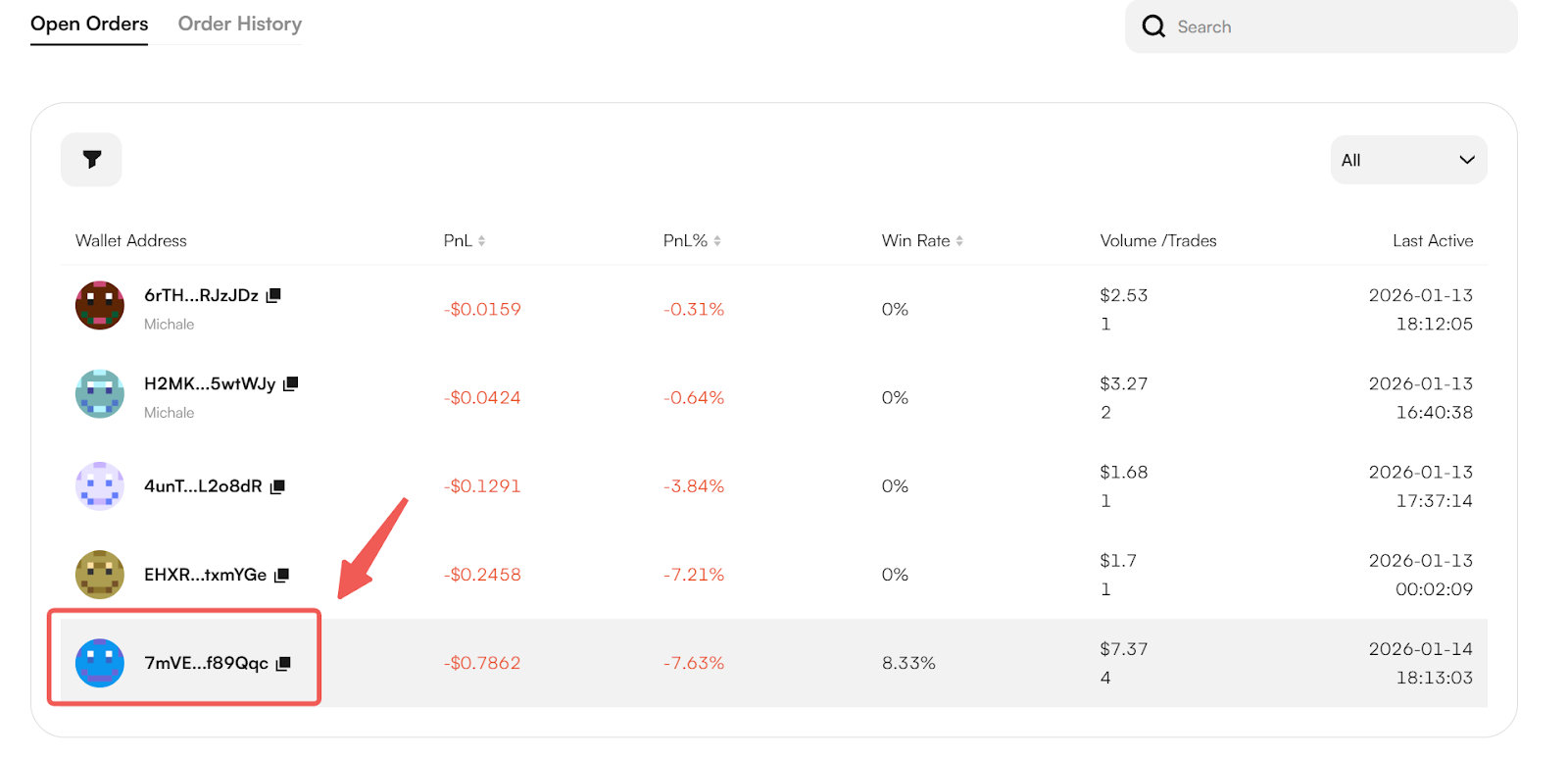Copy the H2MK...5wtWJy wallet address
The width and height of the screenshot is (1568, 759).
291,383
